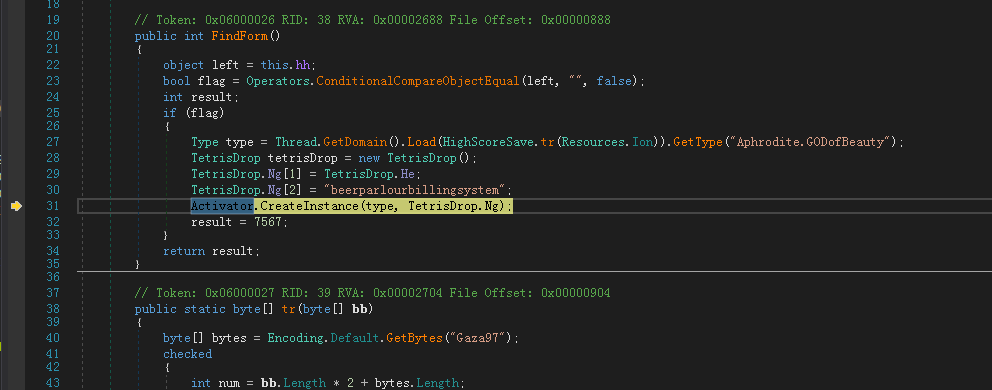Screen dimensions: 992x390
Task: Click the lowercase tetrisDrop local variable
Action: (x=303, y=158)
